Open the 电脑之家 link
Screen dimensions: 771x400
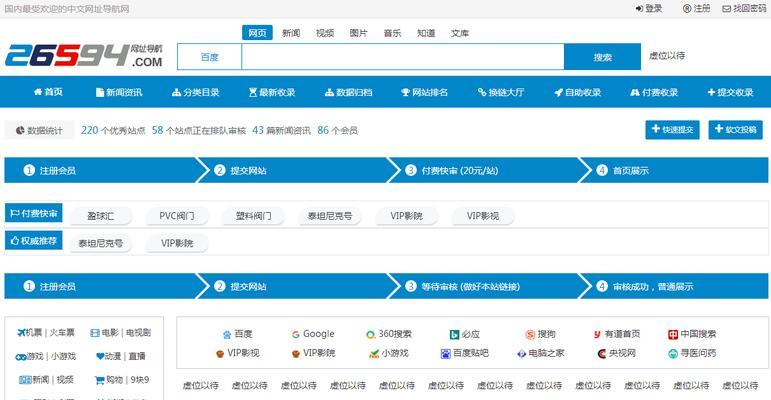click(540, 353)
